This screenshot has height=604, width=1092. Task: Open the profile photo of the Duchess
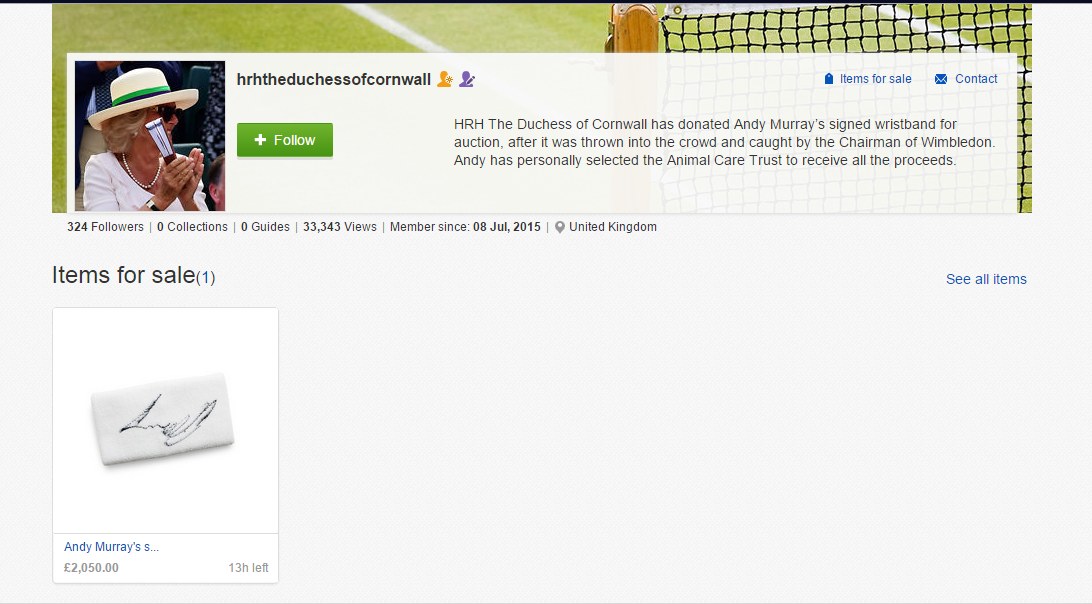coord(150,136)
